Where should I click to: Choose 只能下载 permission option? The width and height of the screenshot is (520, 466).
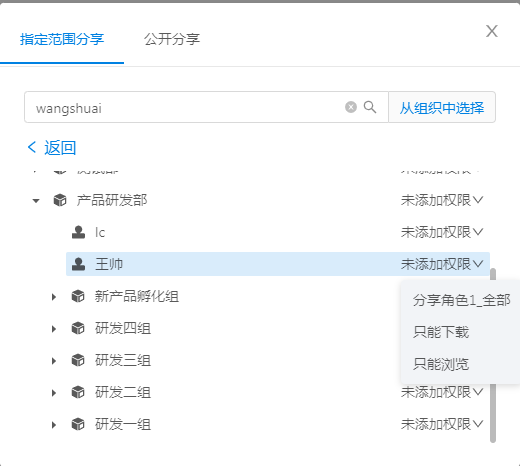coord(441,332)
